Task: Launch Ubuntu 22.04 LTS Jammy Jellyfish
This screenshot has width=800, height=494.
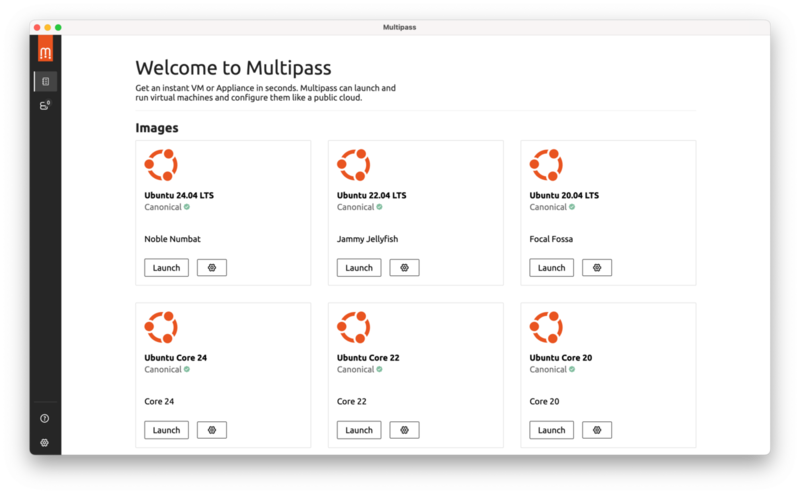Action: pyautogui.click(x=359, y=267)
